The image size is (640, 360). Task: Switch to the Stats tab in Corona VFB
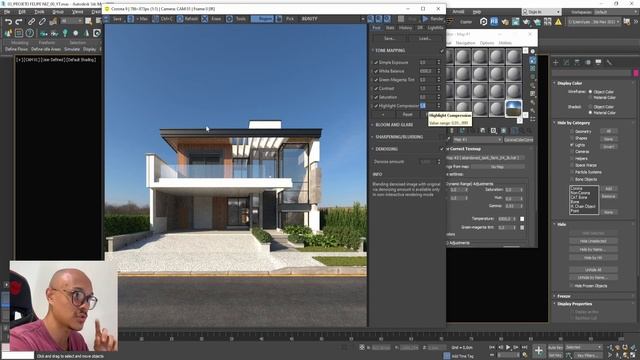[390, 28]
